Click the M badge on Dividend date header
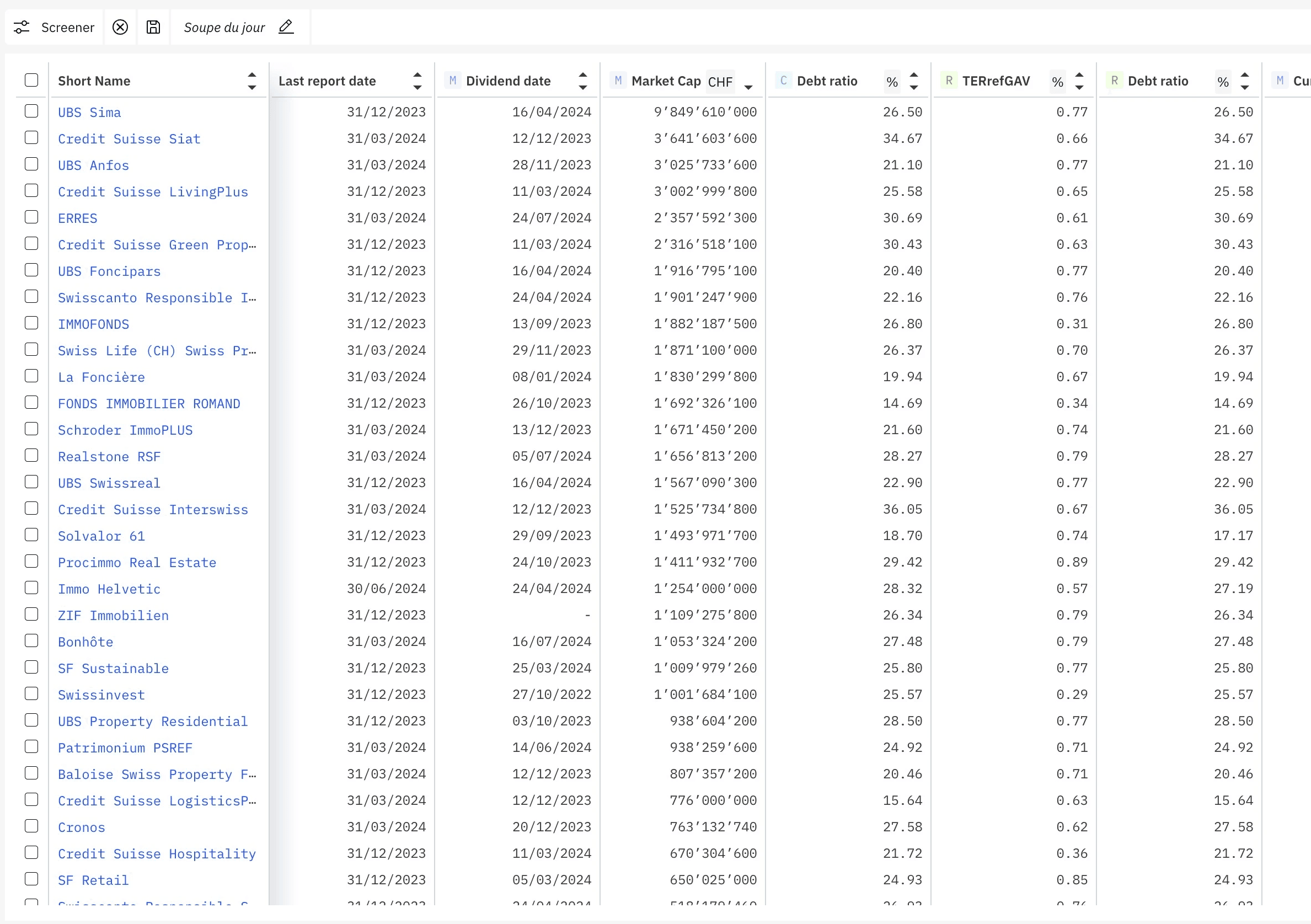Image resolution: width=1311 pixels, height=924 pixels. 453,81
